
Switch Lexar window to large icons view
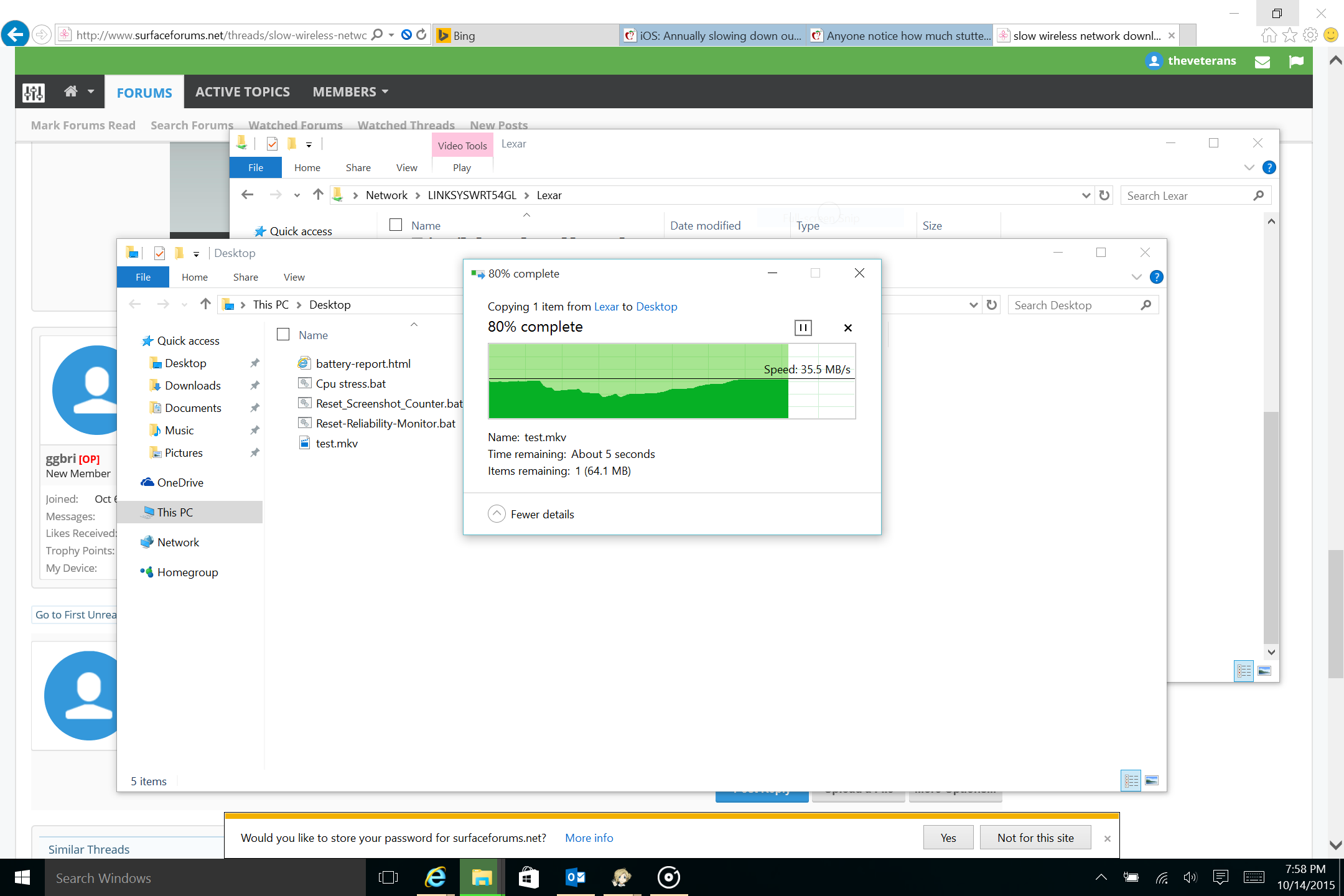1264,671
